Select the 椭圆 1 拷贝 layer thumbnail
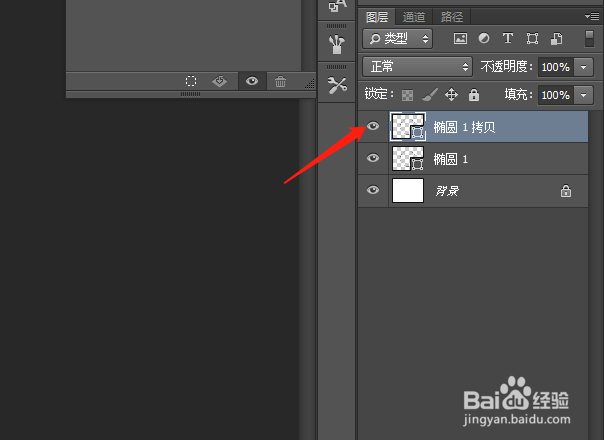 [408, 127]
